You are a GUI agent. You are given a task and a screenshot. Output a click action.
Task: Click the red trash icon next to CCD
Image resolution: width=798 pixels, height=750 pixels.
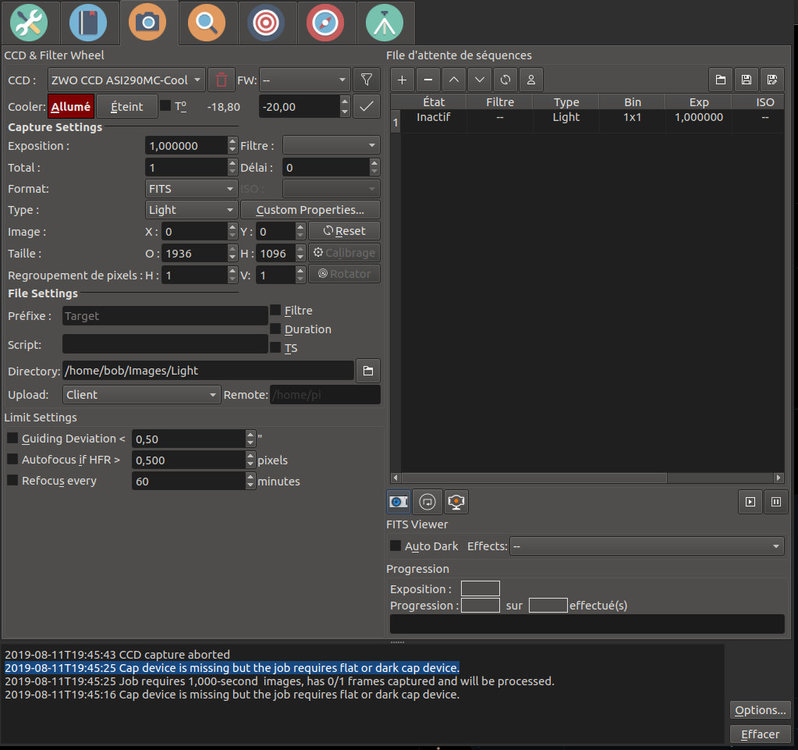(x=221, y=80)
